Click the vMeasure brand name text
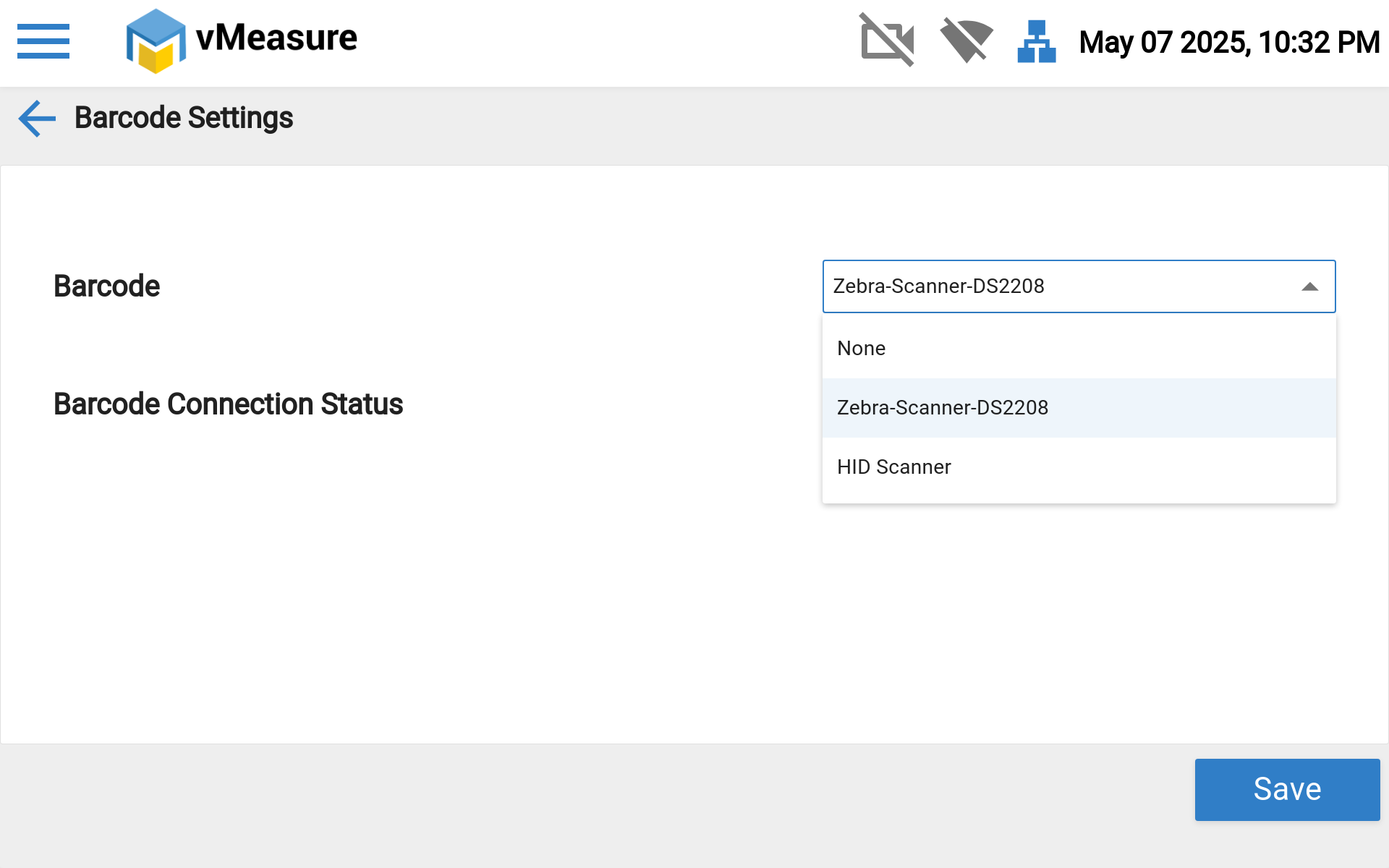The height and width of the screenshot is (868, 1389). 276,38
